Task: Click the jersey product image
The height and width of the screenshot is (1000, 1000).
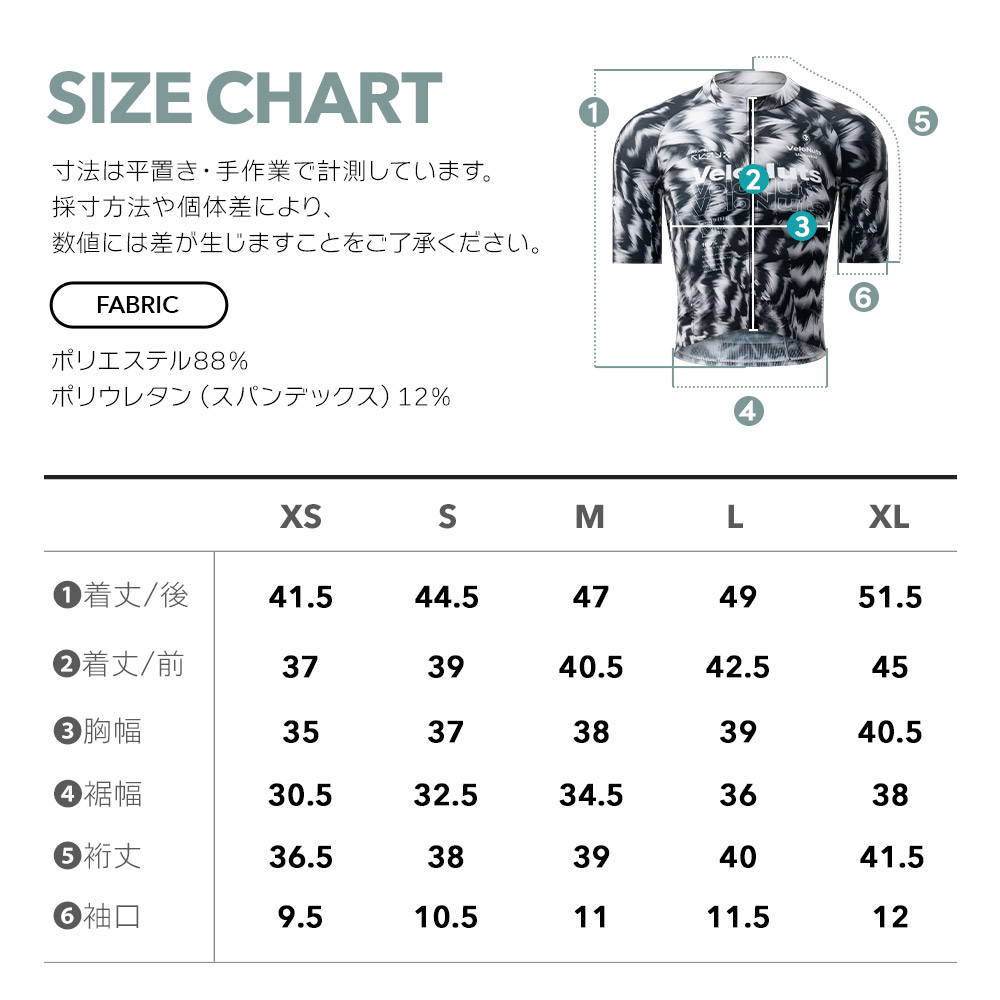Action: 751,220
